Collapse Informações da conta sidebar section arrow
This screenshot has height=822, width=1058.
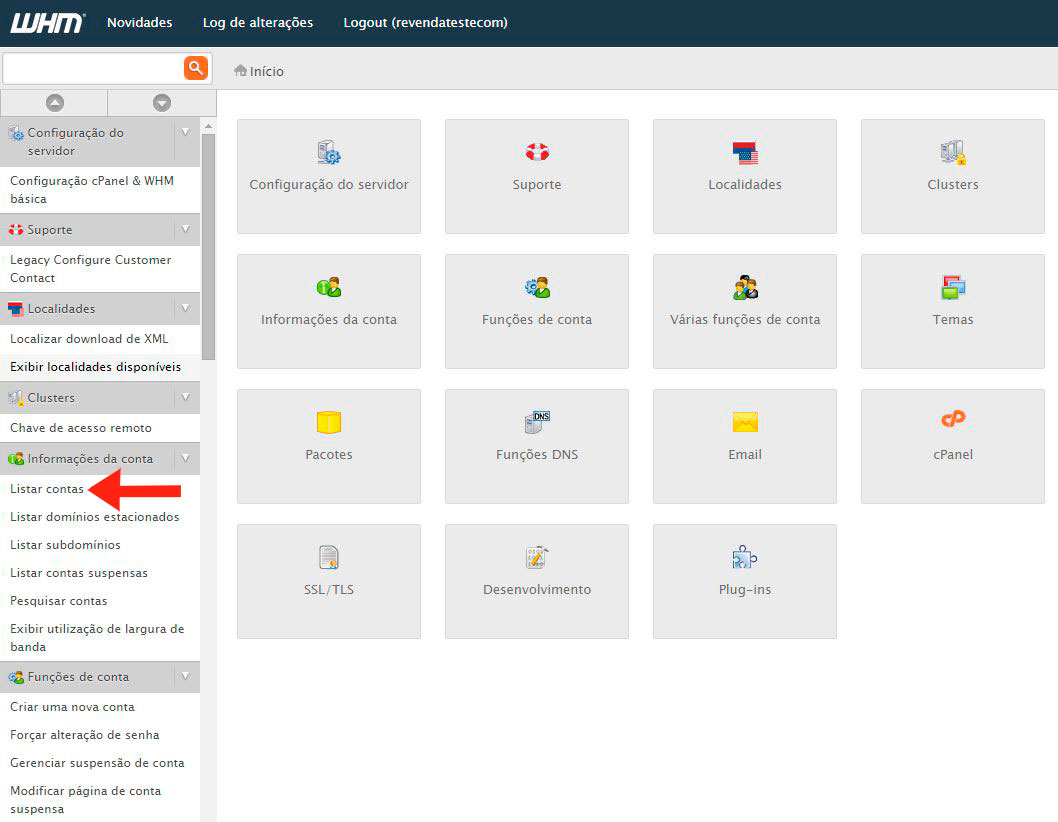[186, 458]
